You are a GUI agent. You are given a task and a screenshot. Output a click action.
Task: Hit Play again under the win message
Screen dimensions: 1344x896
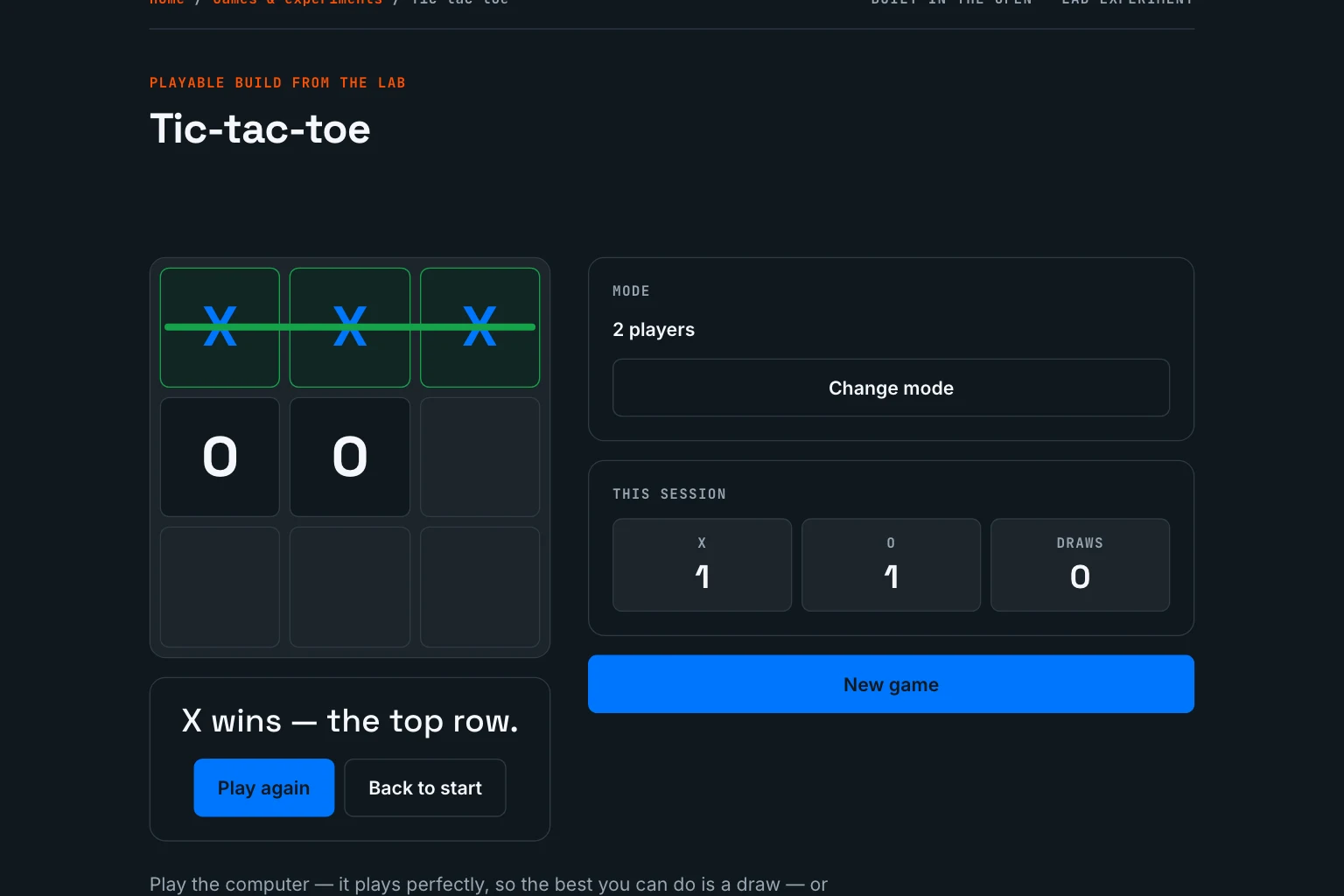pyautogui.click(x=264, y=787)
